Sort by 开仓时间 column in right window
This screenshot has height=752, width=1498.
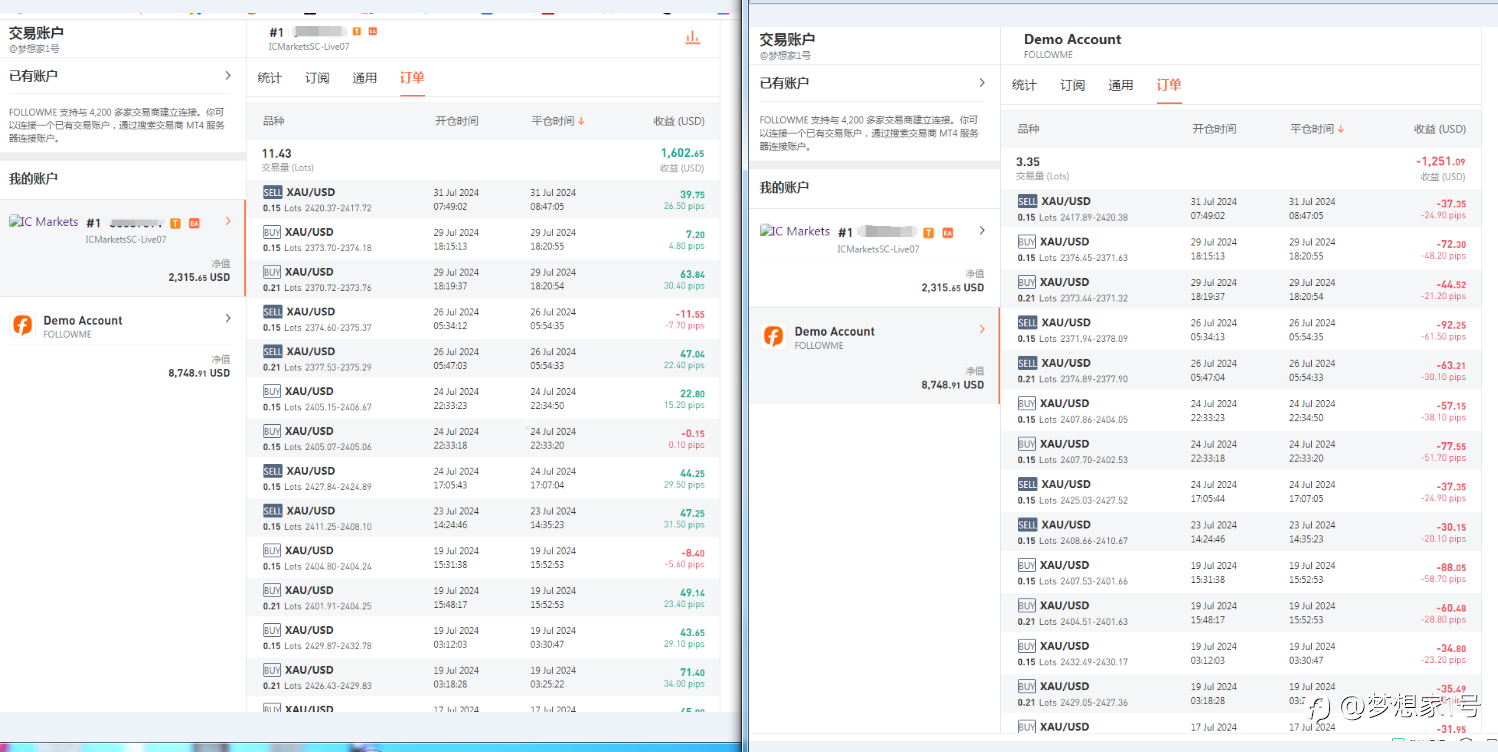tap(1214, 129)
